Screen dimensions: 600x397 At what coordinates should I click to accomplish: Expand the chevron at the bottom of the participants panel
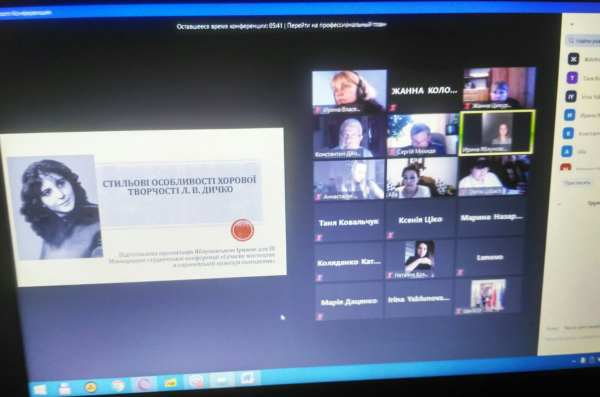pyautogui.click(x=559, y=204)
